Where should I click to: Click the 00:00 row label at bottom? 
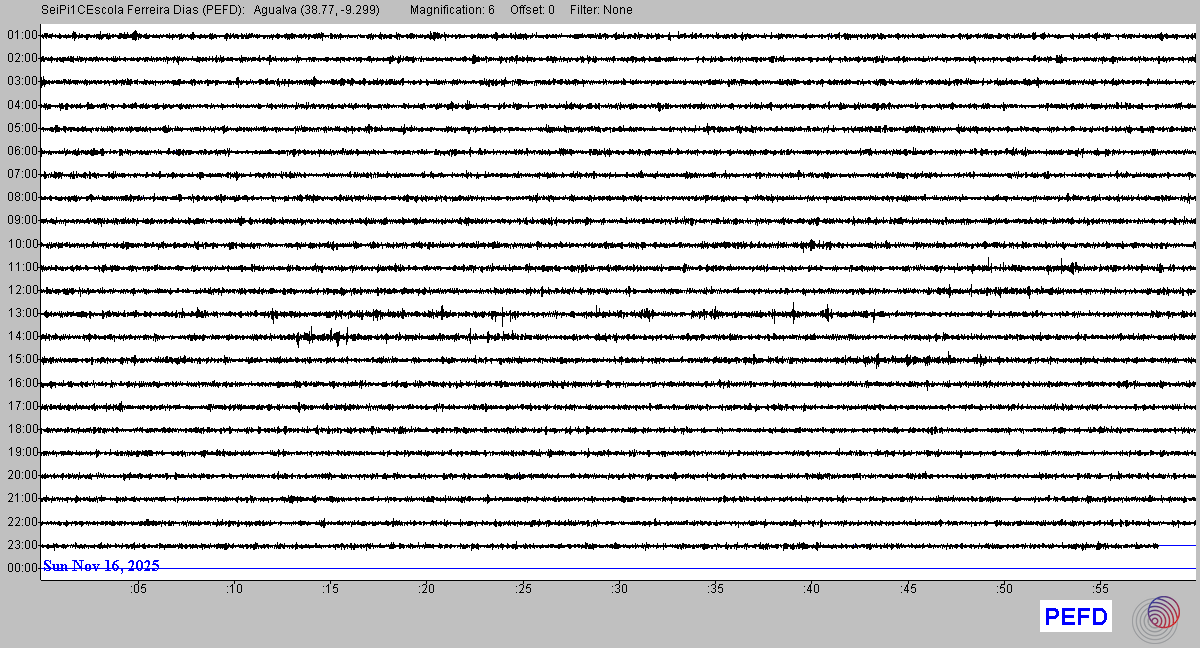(22, 568)
